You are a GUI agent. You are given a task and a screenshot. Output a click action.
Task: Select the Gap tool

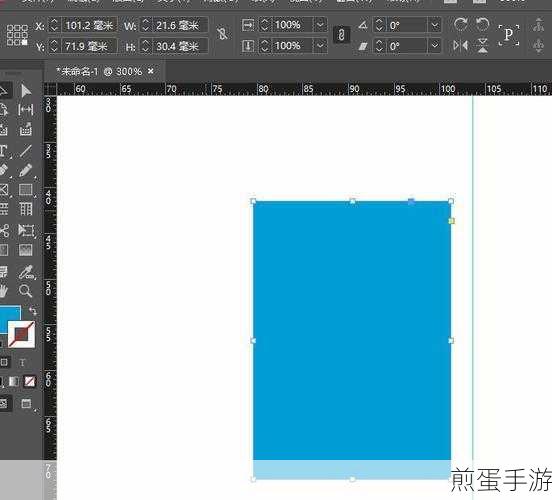click(26, 110)
